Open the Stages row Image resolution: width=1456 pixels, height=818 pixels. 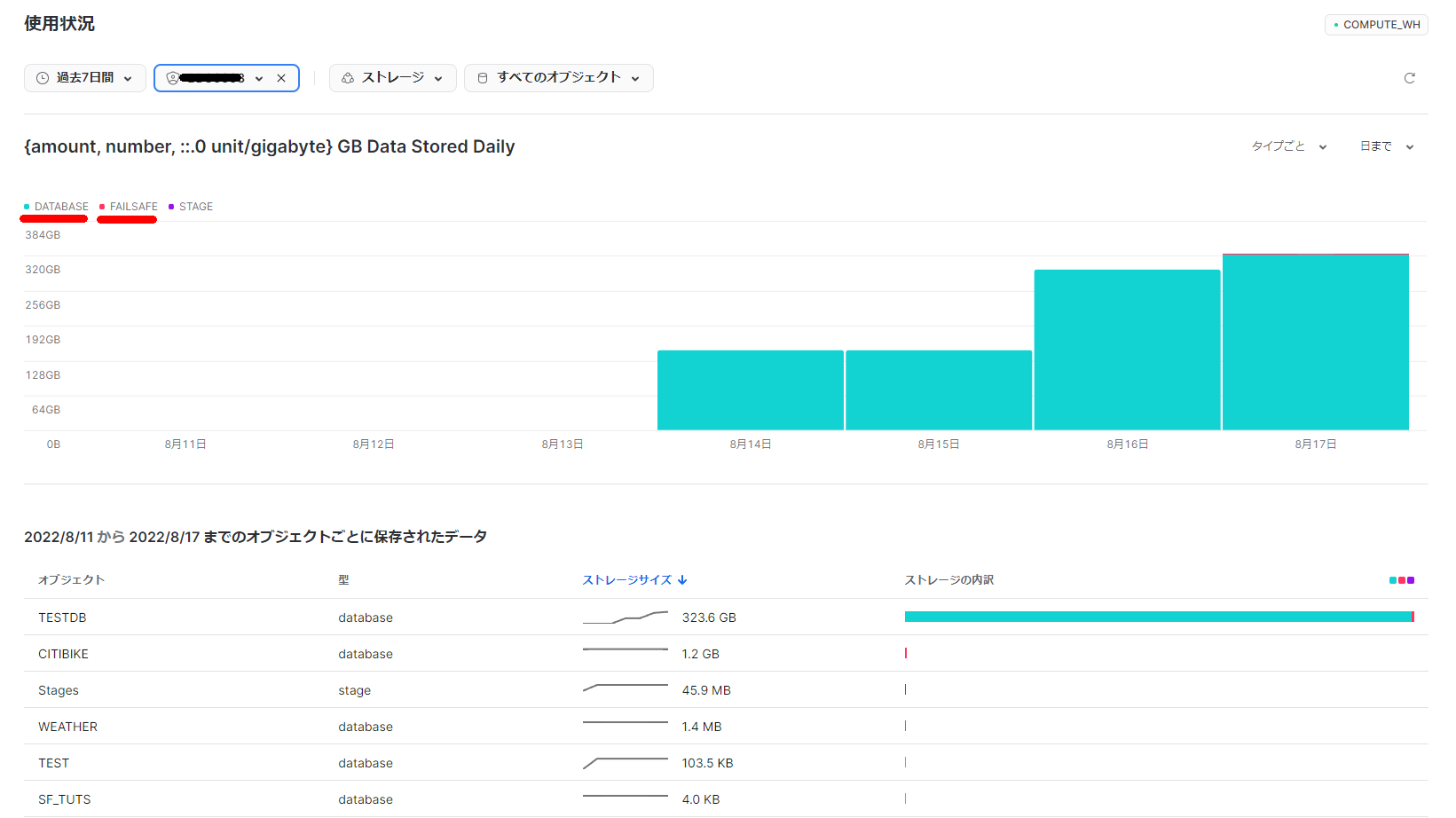[726, 690]
